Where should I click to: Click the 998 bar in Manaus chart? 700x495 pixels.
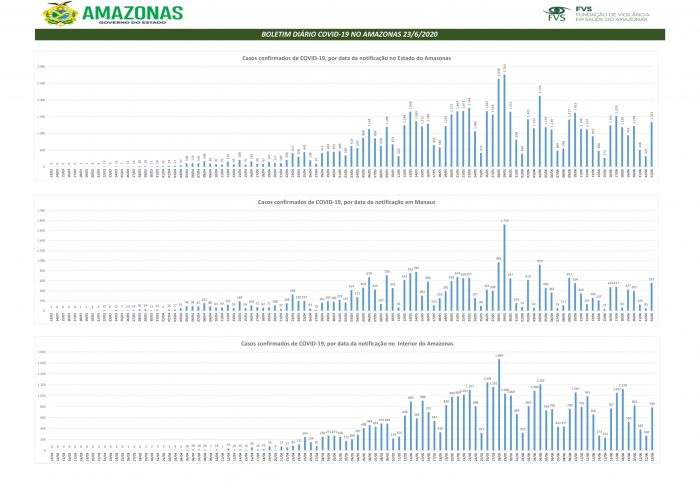pyautogui.click(x=499, y=286)
